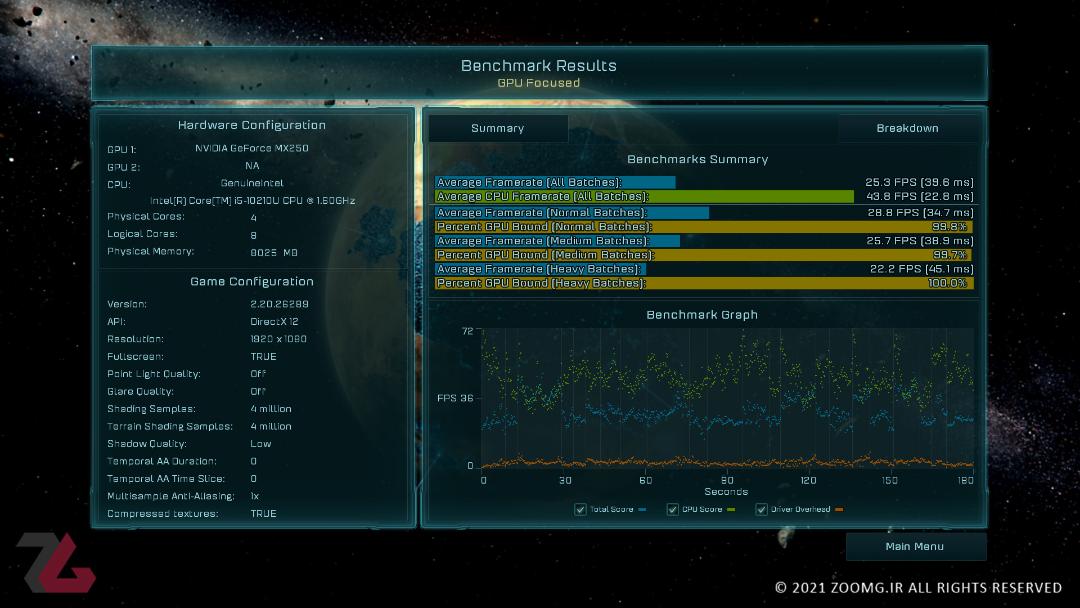The image size is (1080, 608).
Task: Click the Terrain Shading Samples label
Action: (169, 426)
